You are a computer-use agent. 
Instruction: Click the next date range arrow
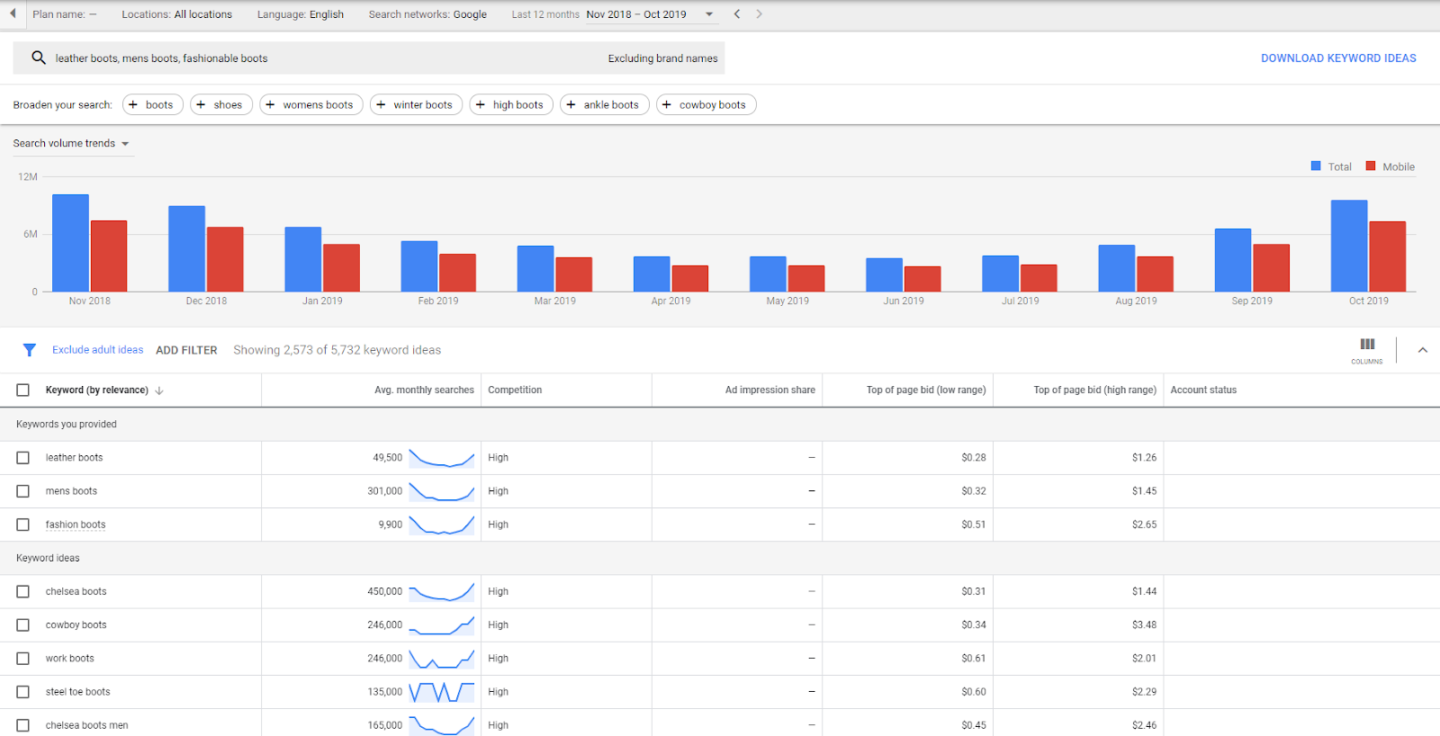coord(759,14)
